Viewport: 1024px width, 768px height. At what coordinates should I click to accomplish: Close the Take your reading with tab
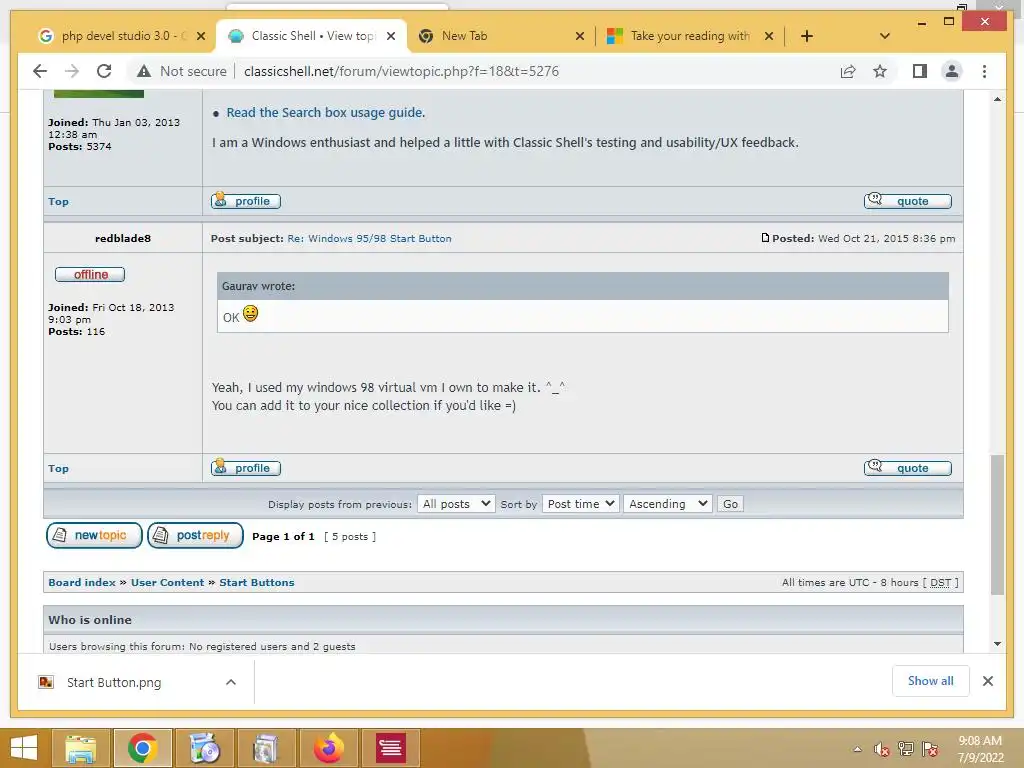point(769,36)
